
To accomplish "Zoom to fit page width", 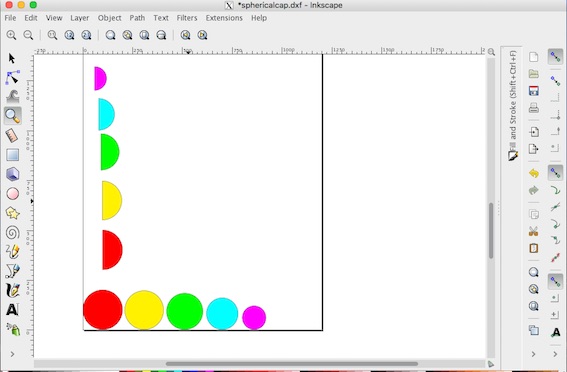I will pos(161,35).
